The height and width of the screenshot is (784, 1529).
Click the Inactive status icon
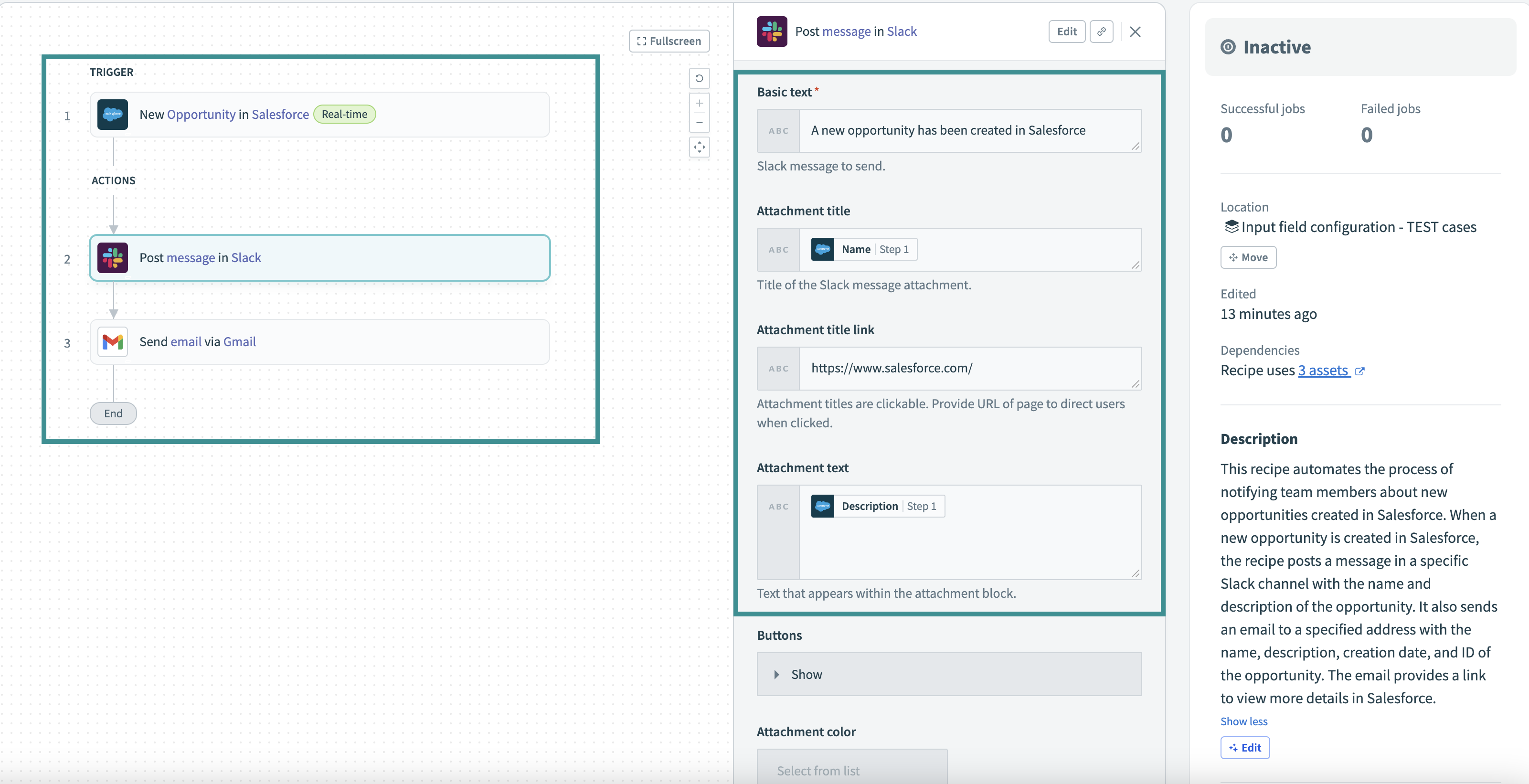1228,47
